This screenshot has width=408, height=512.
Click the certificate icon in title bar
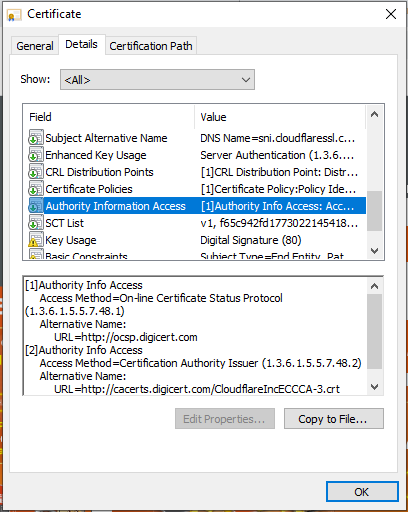coord(14,15)
